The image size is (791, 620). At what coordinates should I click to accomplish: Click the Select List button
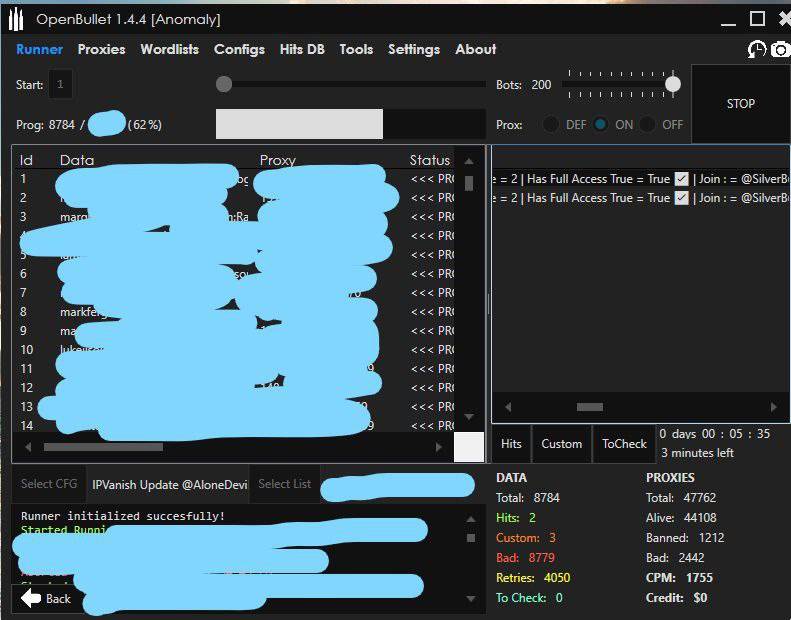click(x=285, y=484)
